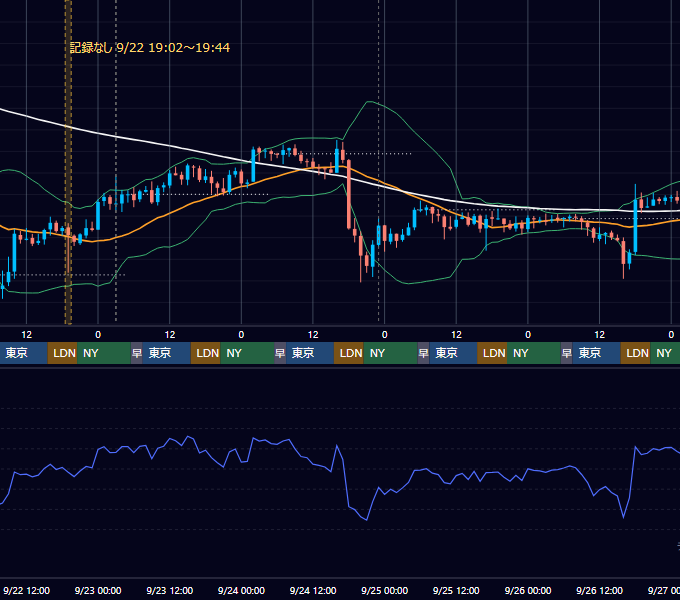Image resolution: width=680 pixels, height=600 pixels.
Task: Click the 東京 session block on 9/26
Action: tap(597, 353)
